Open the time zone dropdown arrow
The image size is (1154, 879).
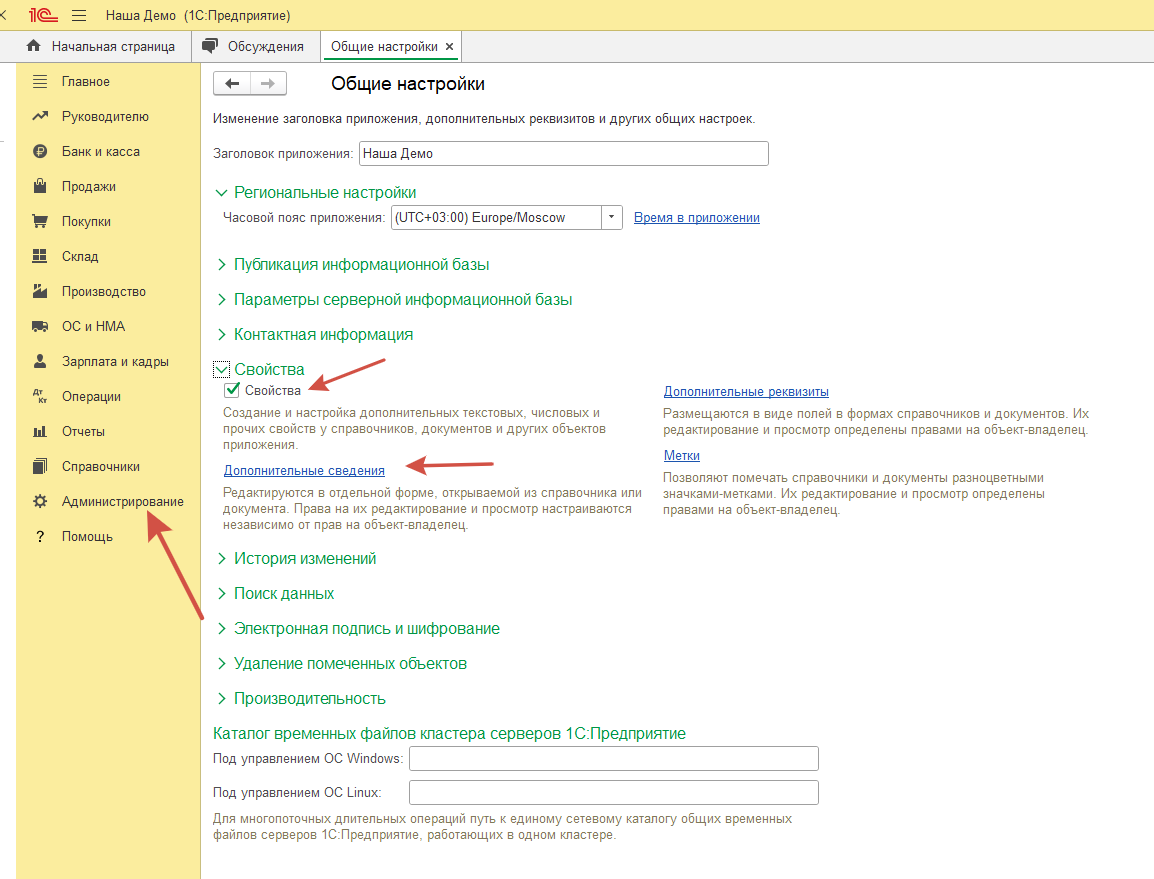click(x=612, y=218)
